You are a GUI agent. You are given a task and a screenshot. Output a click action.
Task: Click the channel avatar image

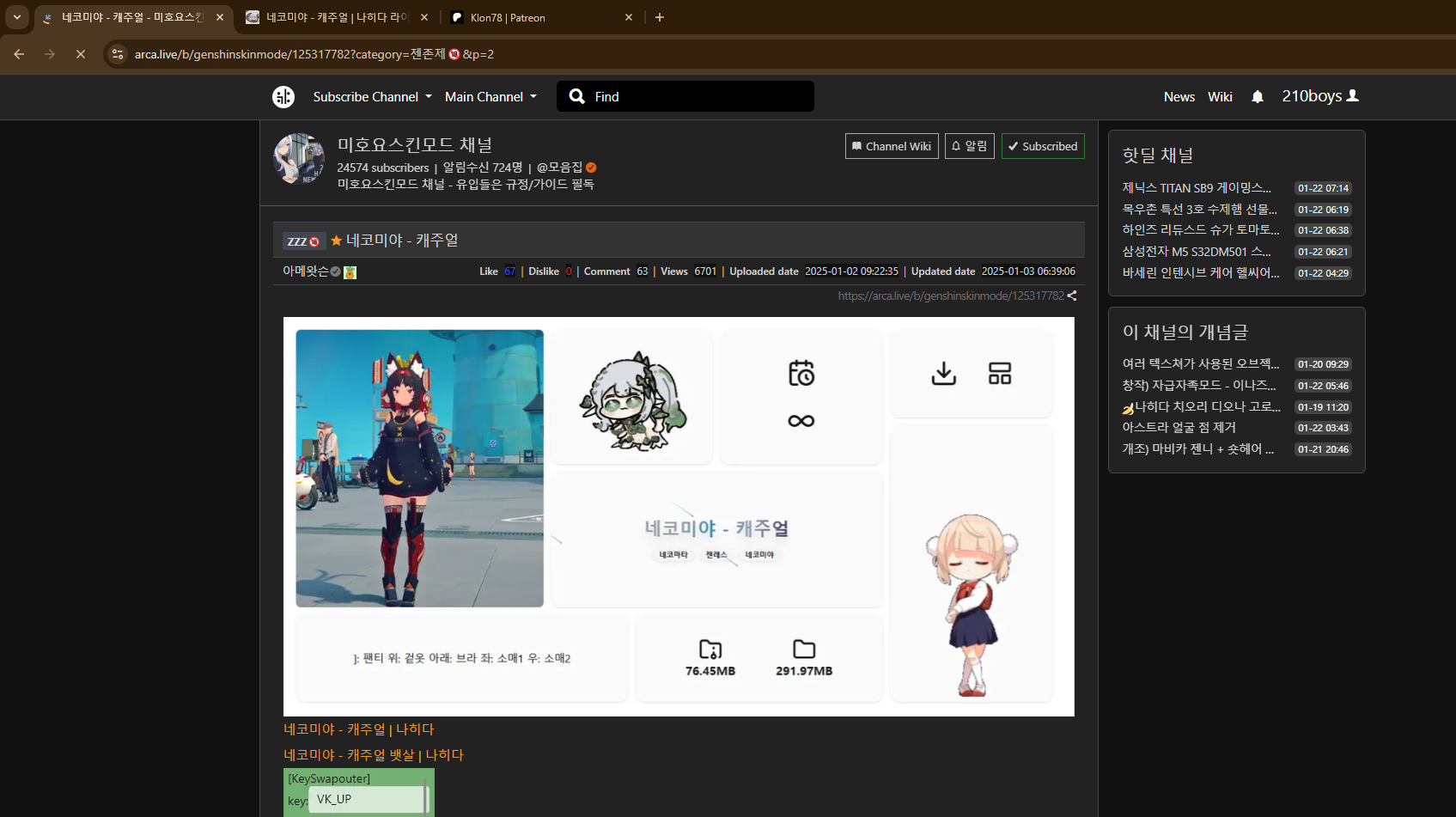pos(299,159)
